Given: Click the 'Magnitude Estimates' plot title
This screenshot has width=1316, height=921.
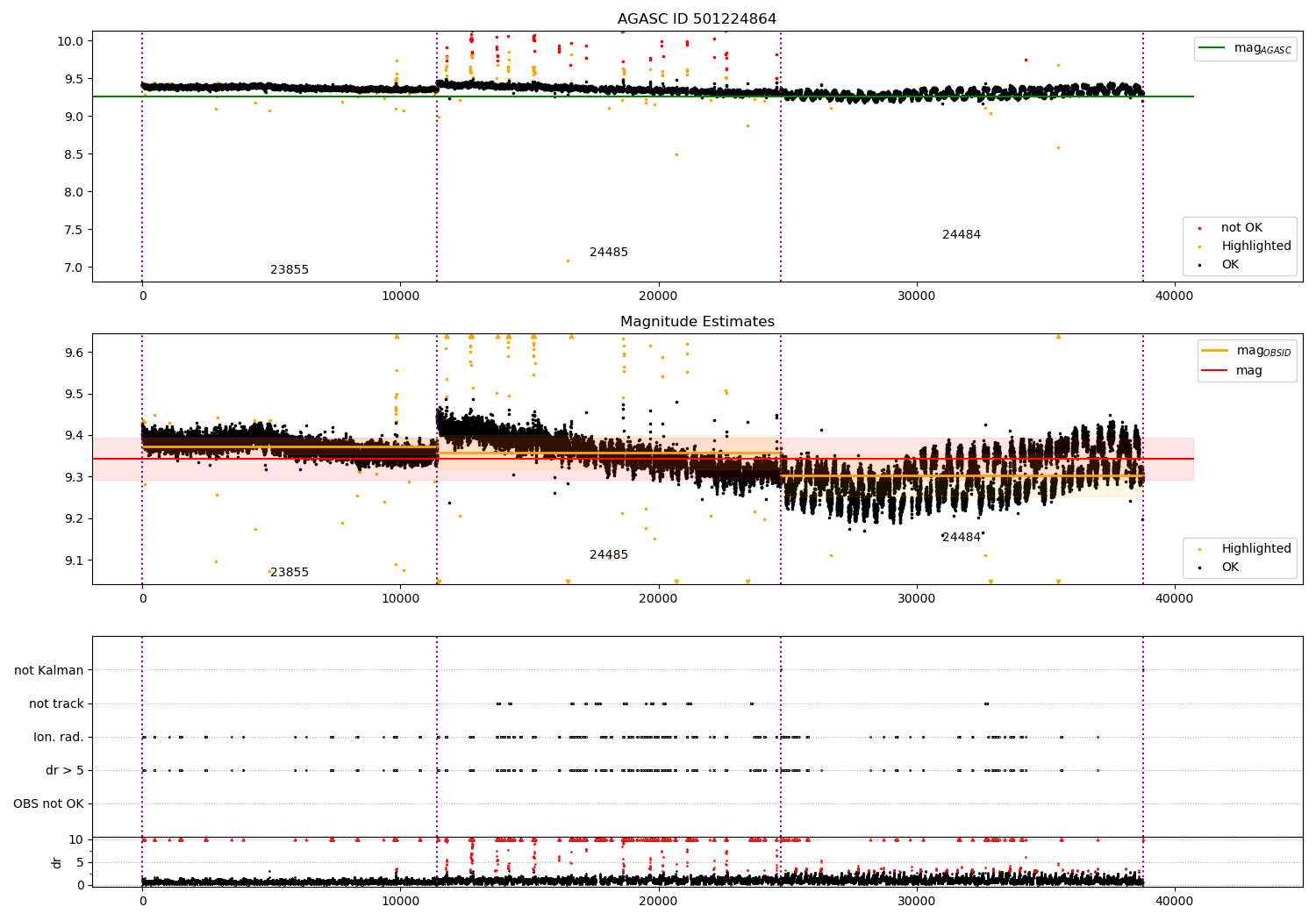Looking at the screenshot, I should [x=697, y=322].
